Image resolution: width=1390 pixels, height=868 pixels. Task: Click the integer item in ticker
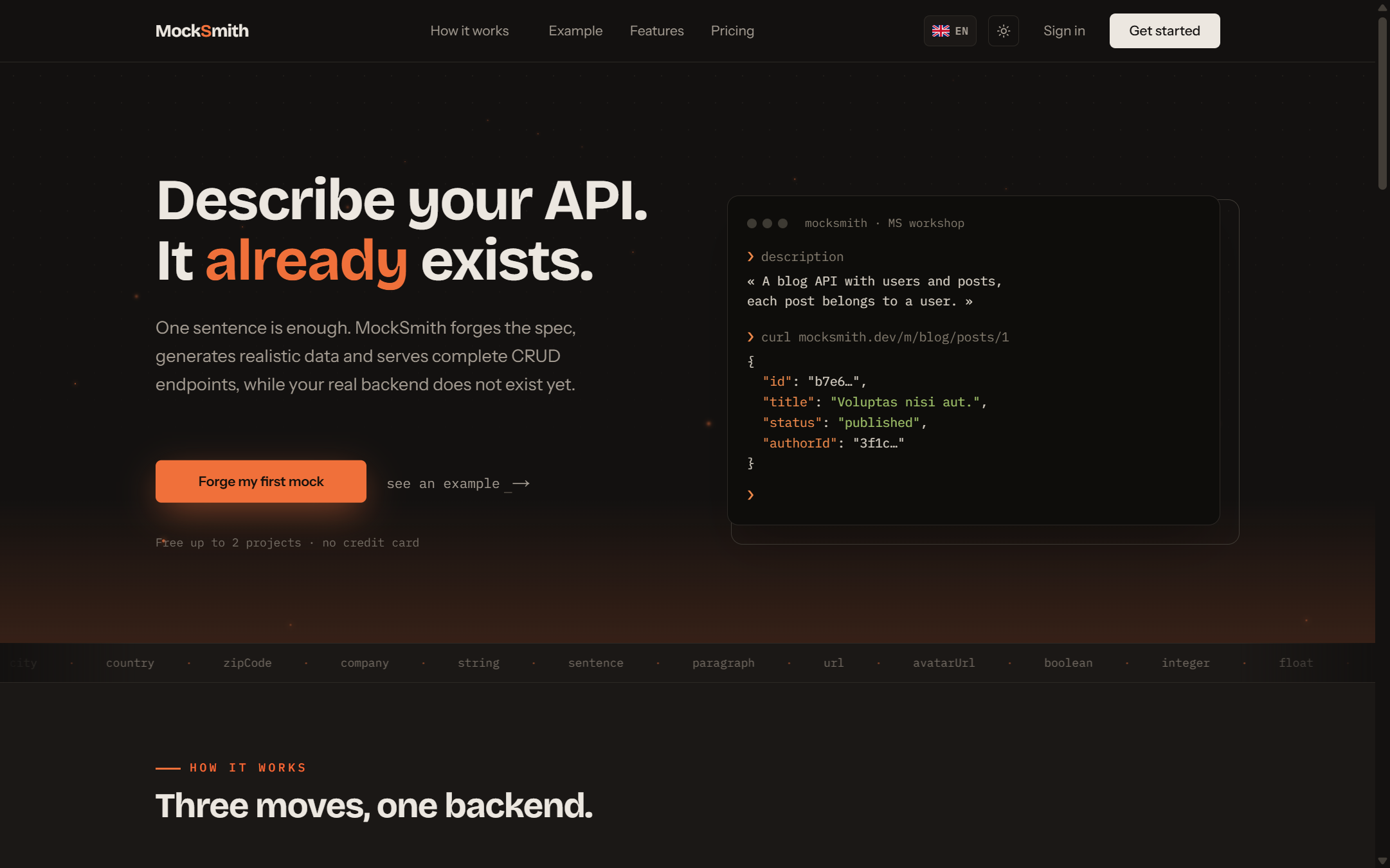pos(1186,663)
